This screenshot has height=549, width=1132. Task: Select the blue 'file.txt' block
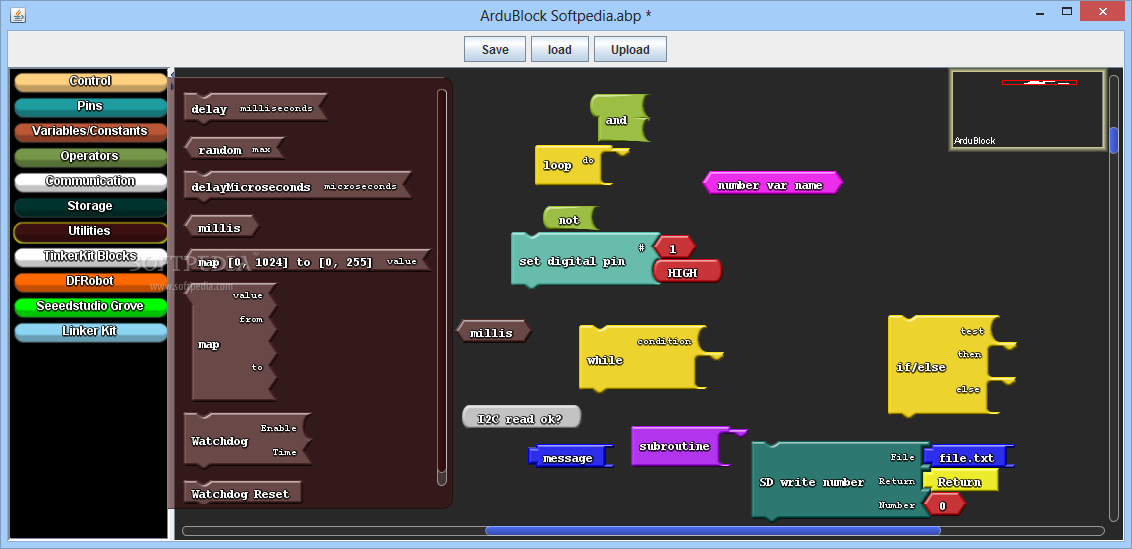point(967,457)
